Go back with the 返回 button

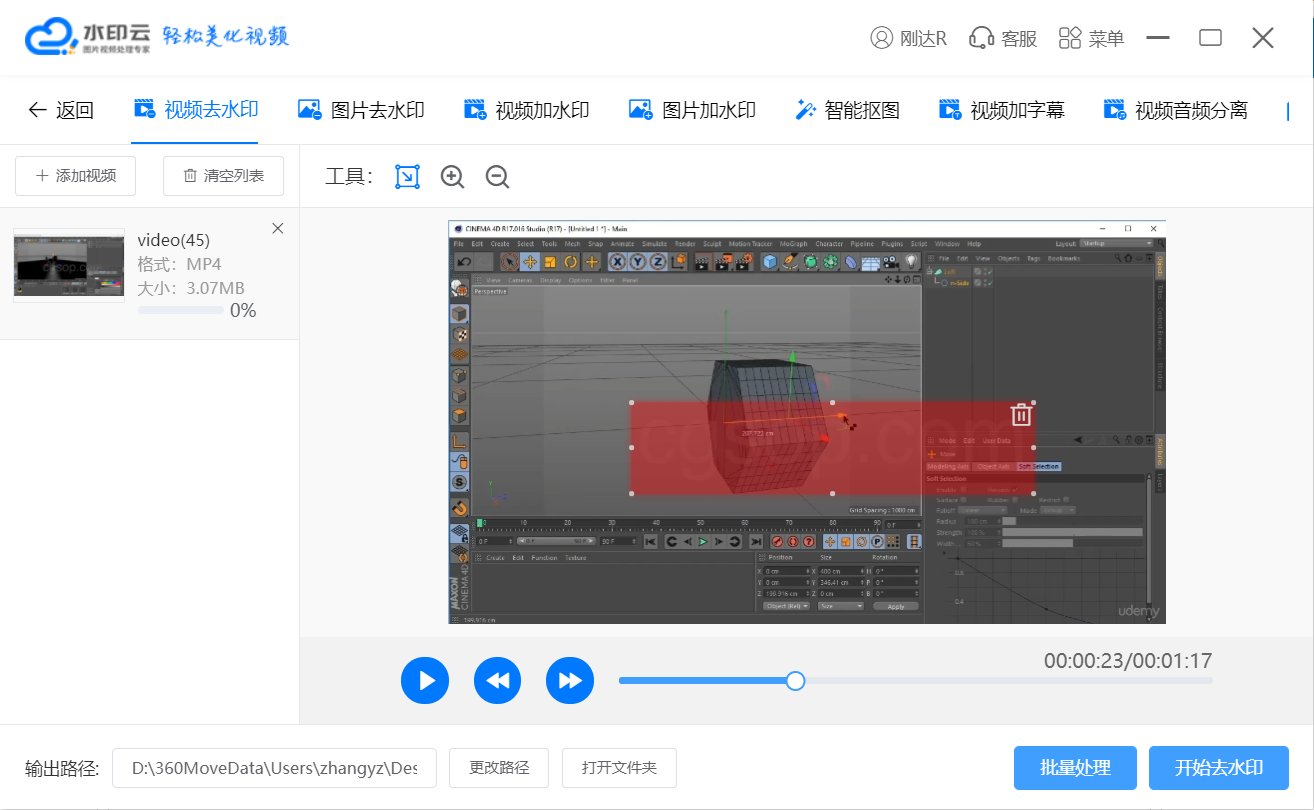[61, 110]
